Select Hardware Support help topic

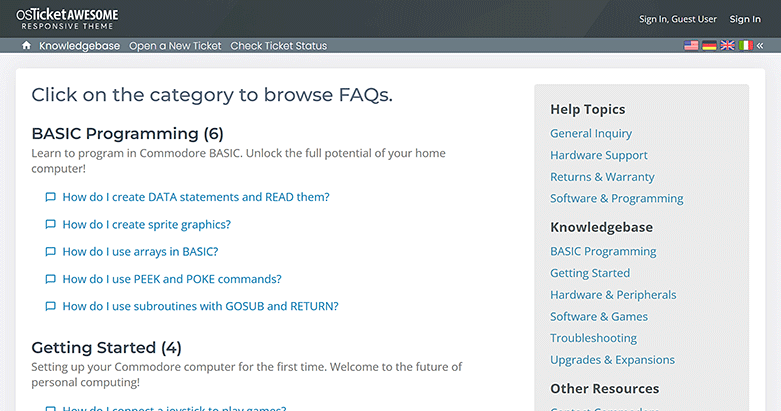pyautogui.click(x=599, y=155)
